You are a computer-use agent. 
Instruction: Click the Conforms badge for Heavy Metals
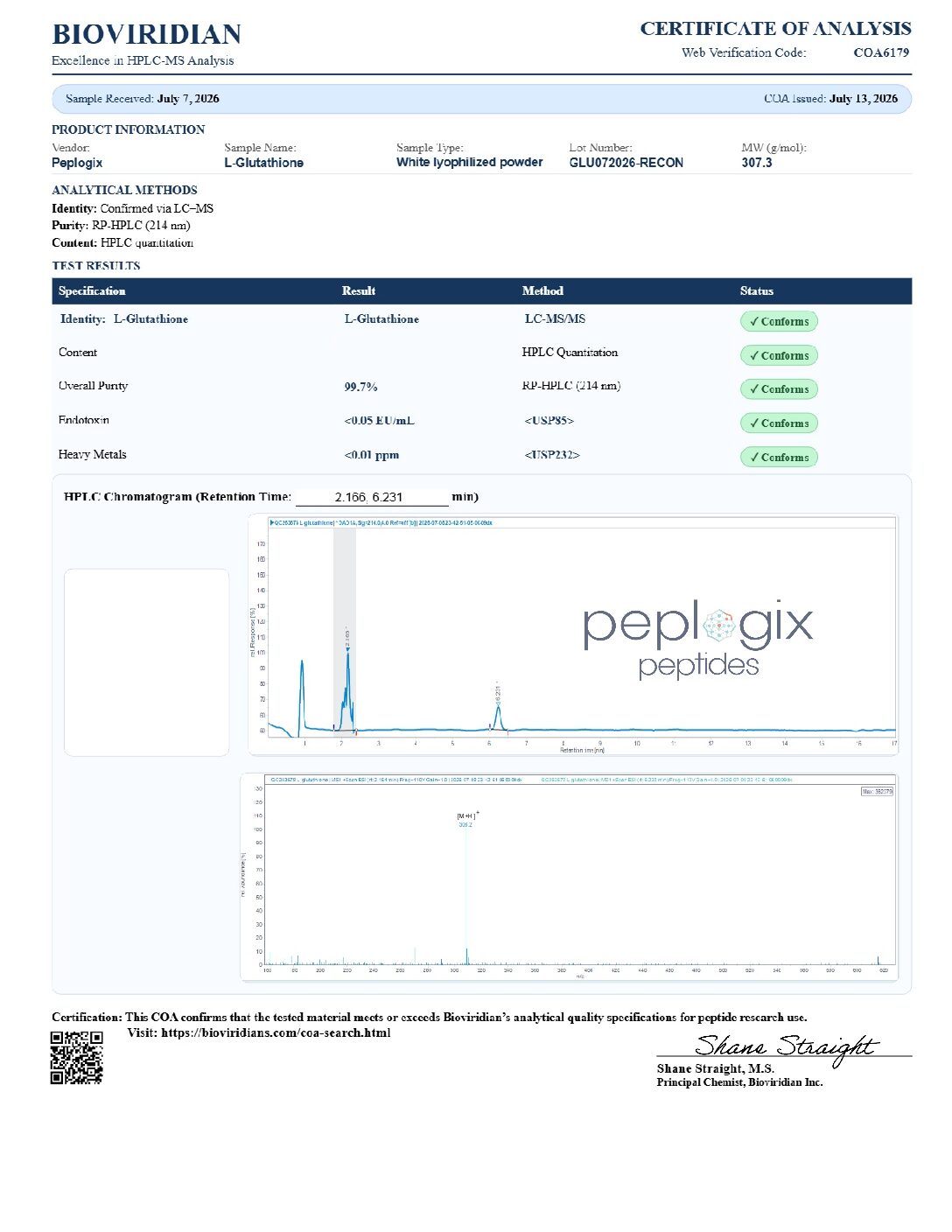coord(779,457)
